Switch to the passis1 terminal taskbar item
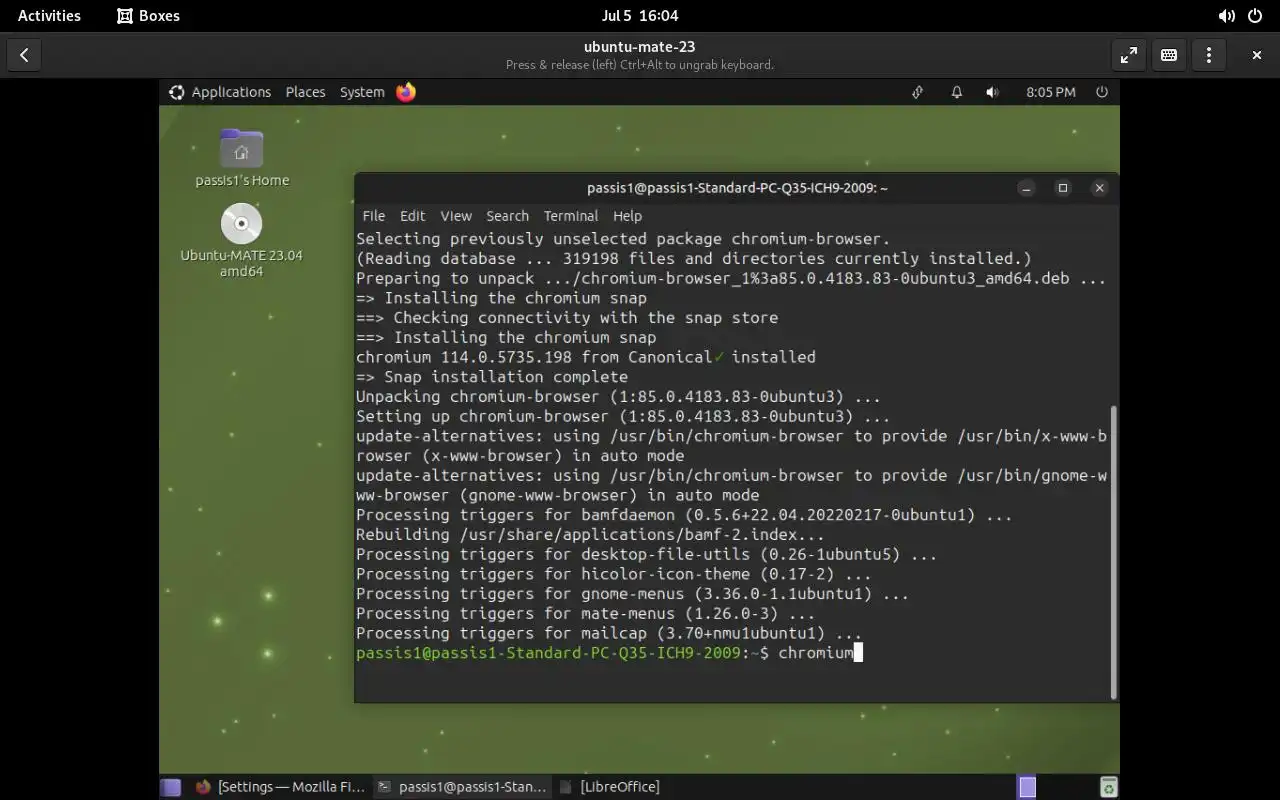This screenshot has height=800, width=1280. click(x=462, y=787)
